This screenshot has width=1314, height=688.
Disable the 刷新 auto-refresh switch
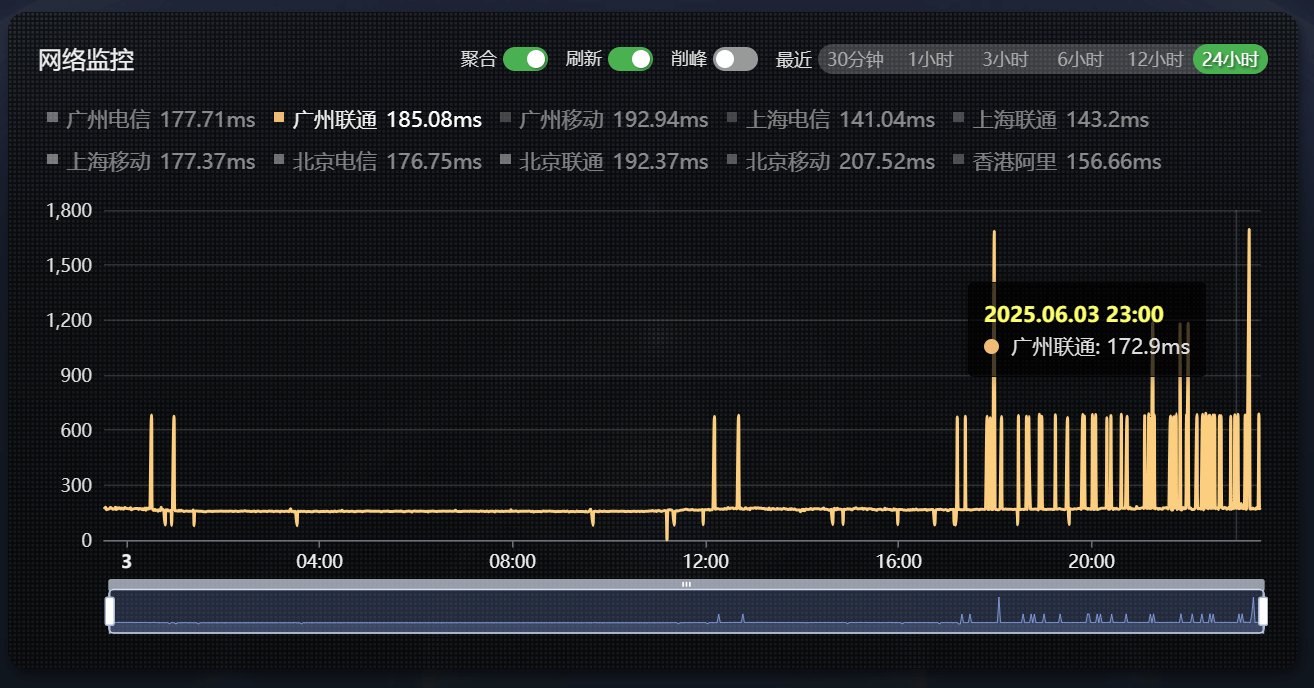click(630, 59)
